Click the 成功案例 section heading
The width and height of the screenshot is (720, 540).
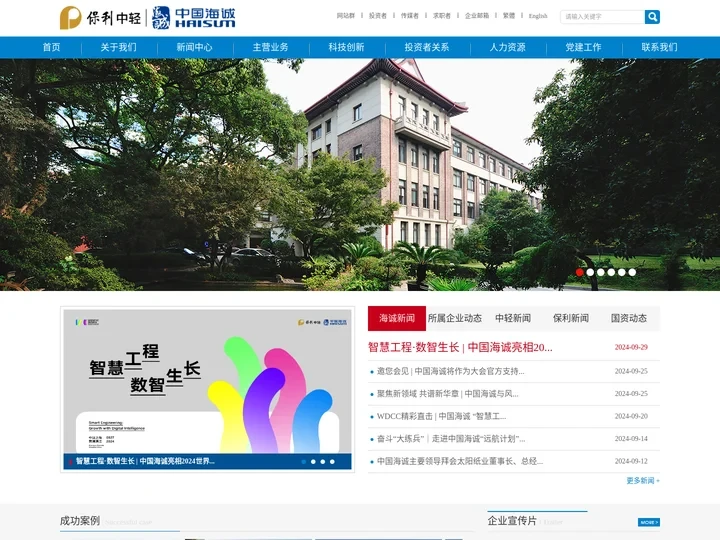pyautogui.click(x=80, y=521)
